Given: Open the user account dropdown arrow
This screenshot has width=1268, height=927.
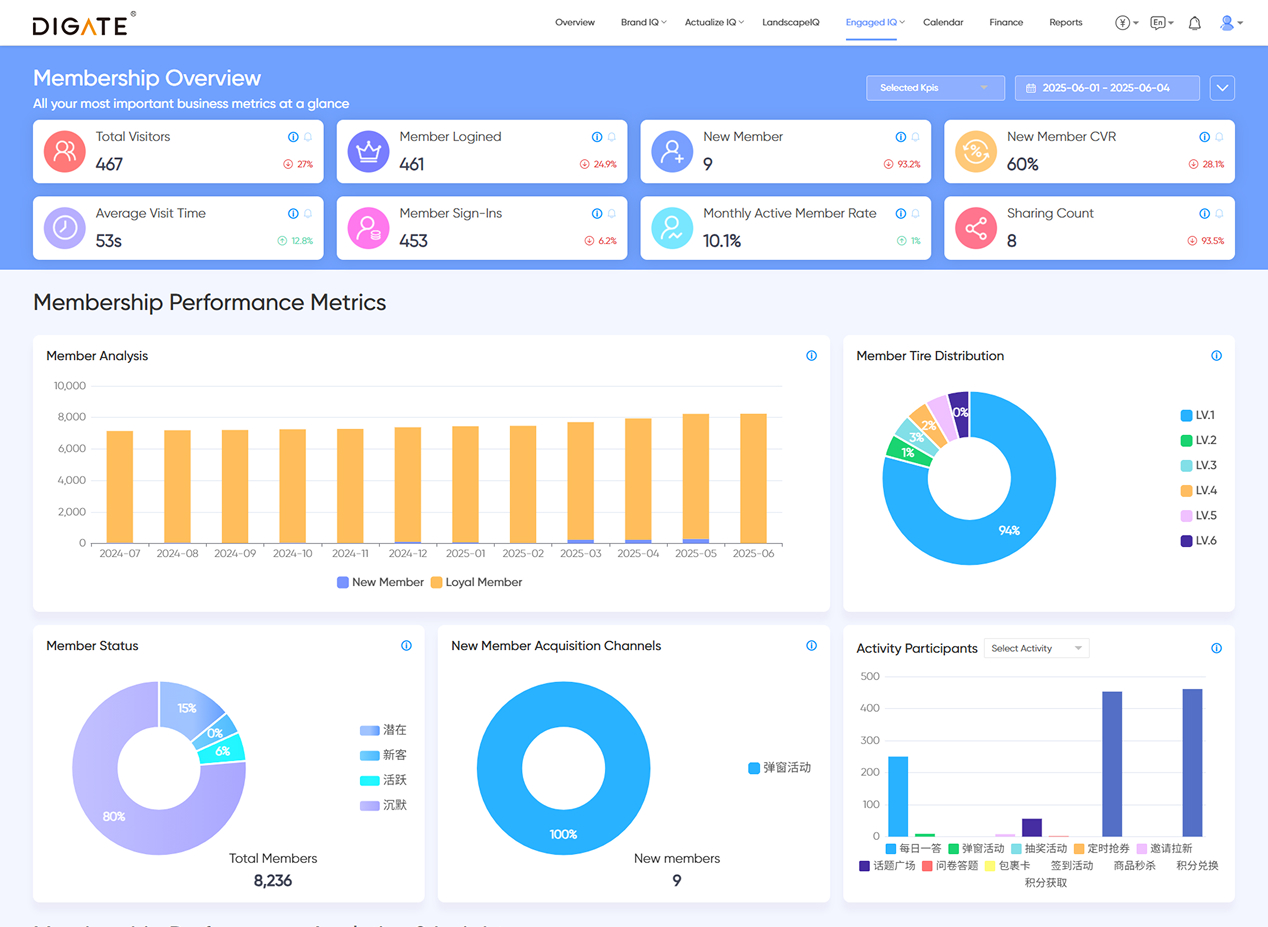Looking at the screenshot, I should coord(1240,23).
